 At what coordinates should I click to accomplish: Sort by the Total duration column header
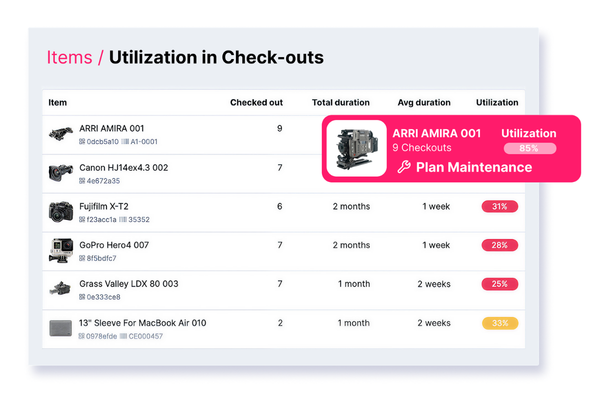341,103
